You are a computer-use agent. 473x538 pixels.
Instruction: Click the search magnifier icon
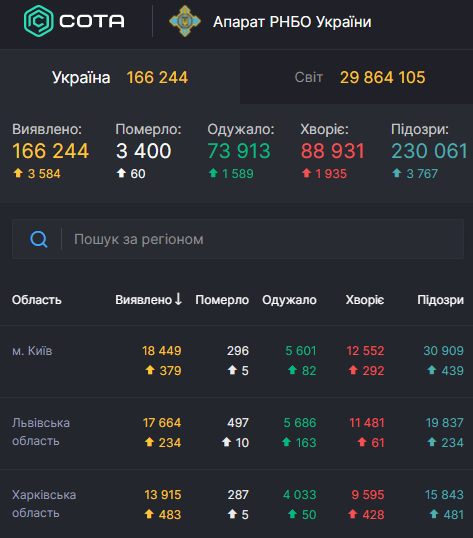(x=39, y=239)
